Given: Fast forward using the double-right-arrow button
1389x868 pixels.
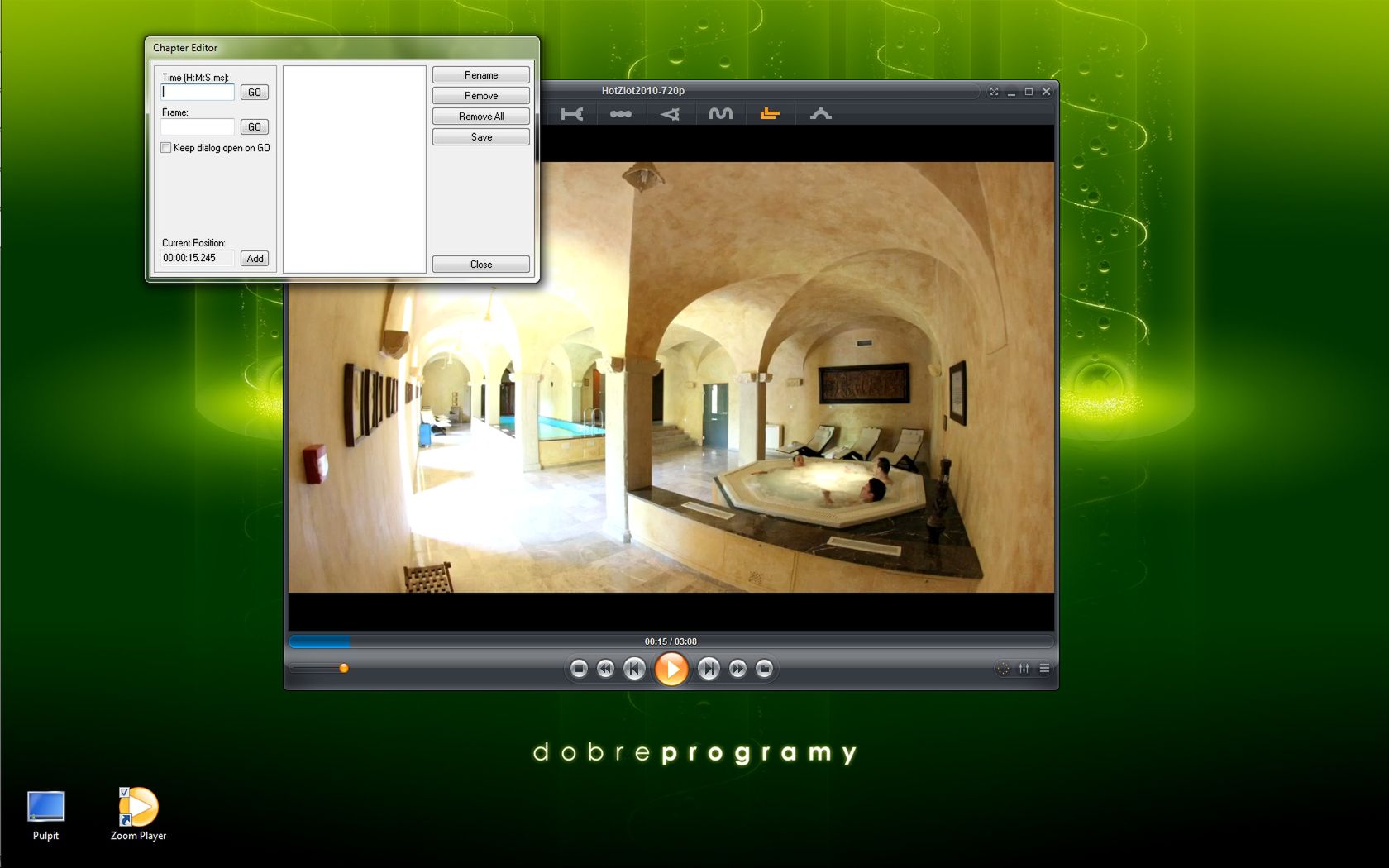Looking at the screenshot, I should tap(737, 669).
